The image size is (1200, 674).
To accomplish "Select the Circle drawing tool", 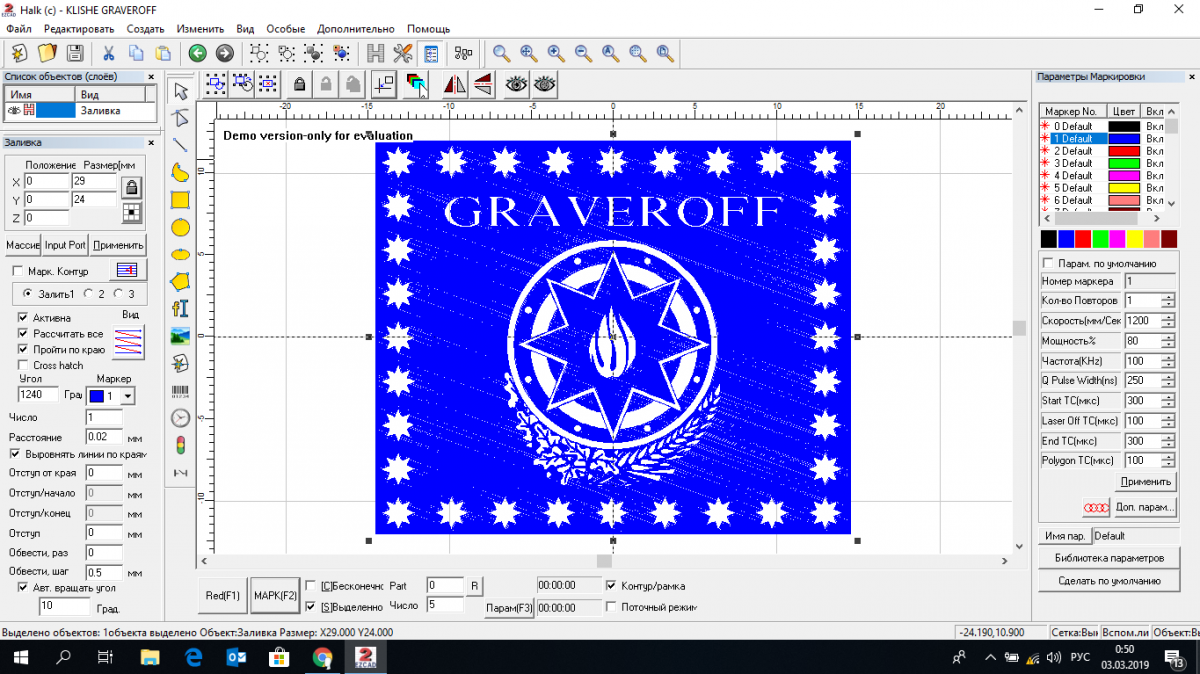I will pyautogui.click(x=181, y=227).
